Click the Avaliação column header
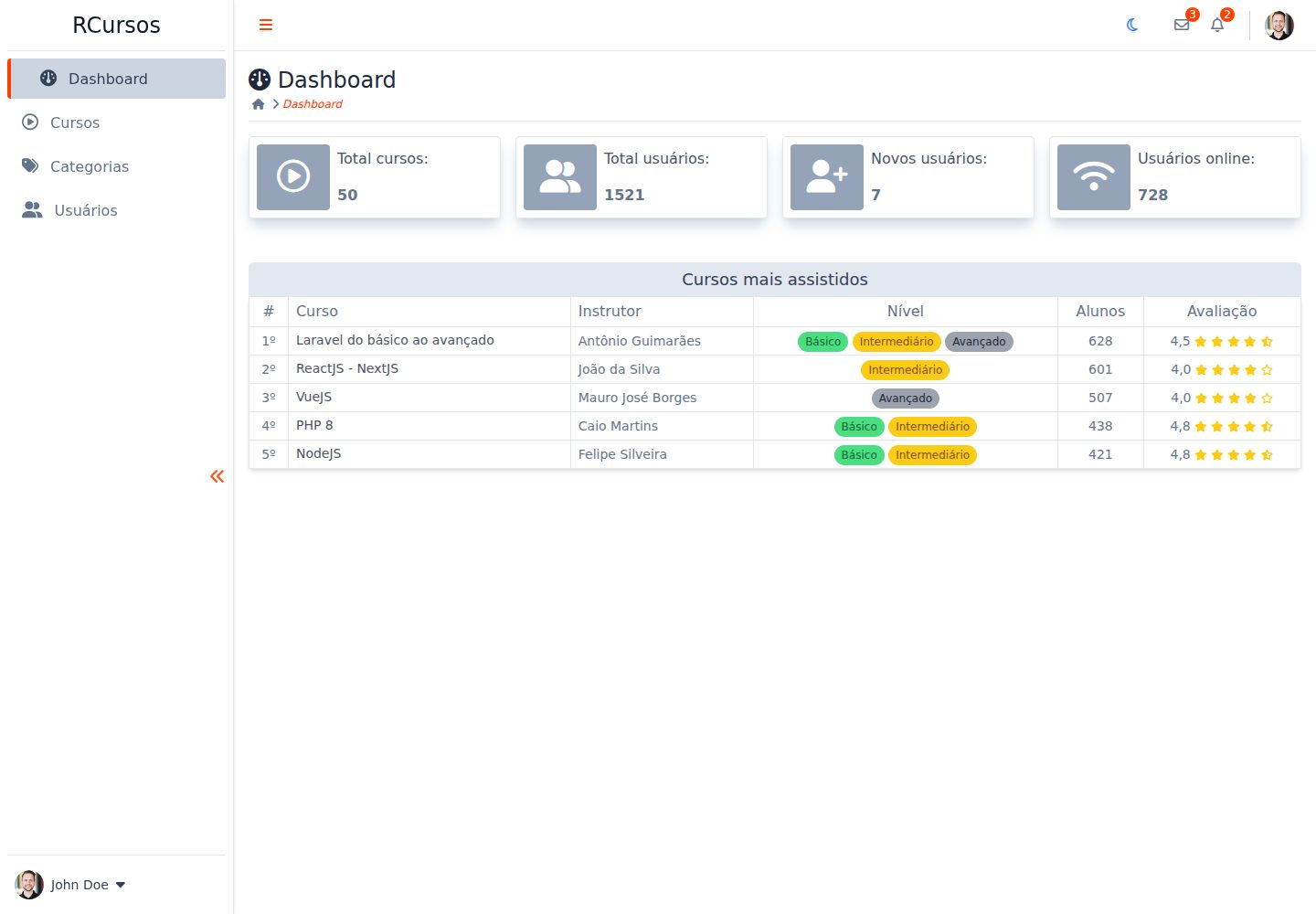This screenshot has width=1316, height=914. pyautogui.click(x=1222, y=312)
